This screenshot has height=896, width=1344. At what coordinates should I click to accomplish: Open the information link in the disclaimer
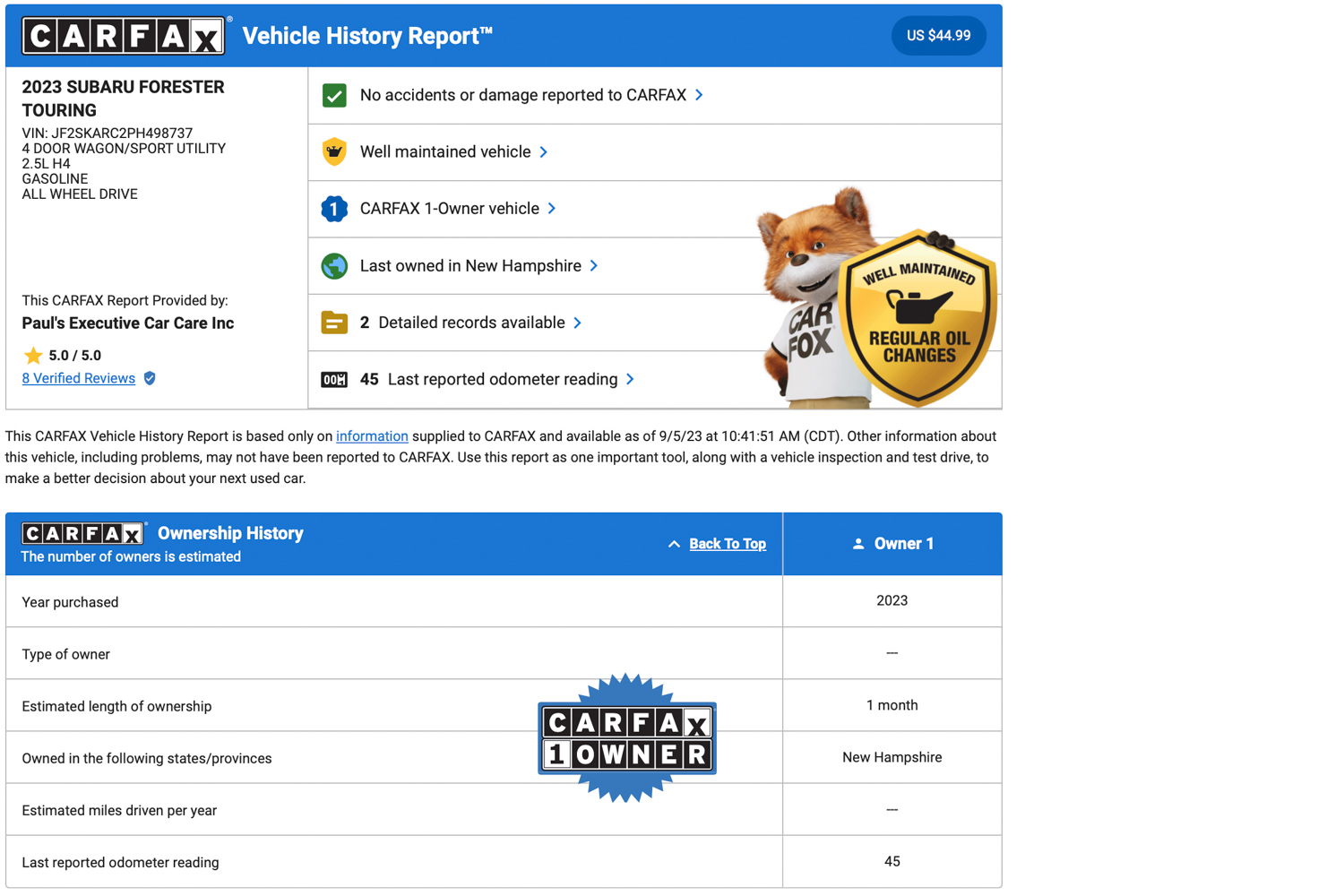372,436
